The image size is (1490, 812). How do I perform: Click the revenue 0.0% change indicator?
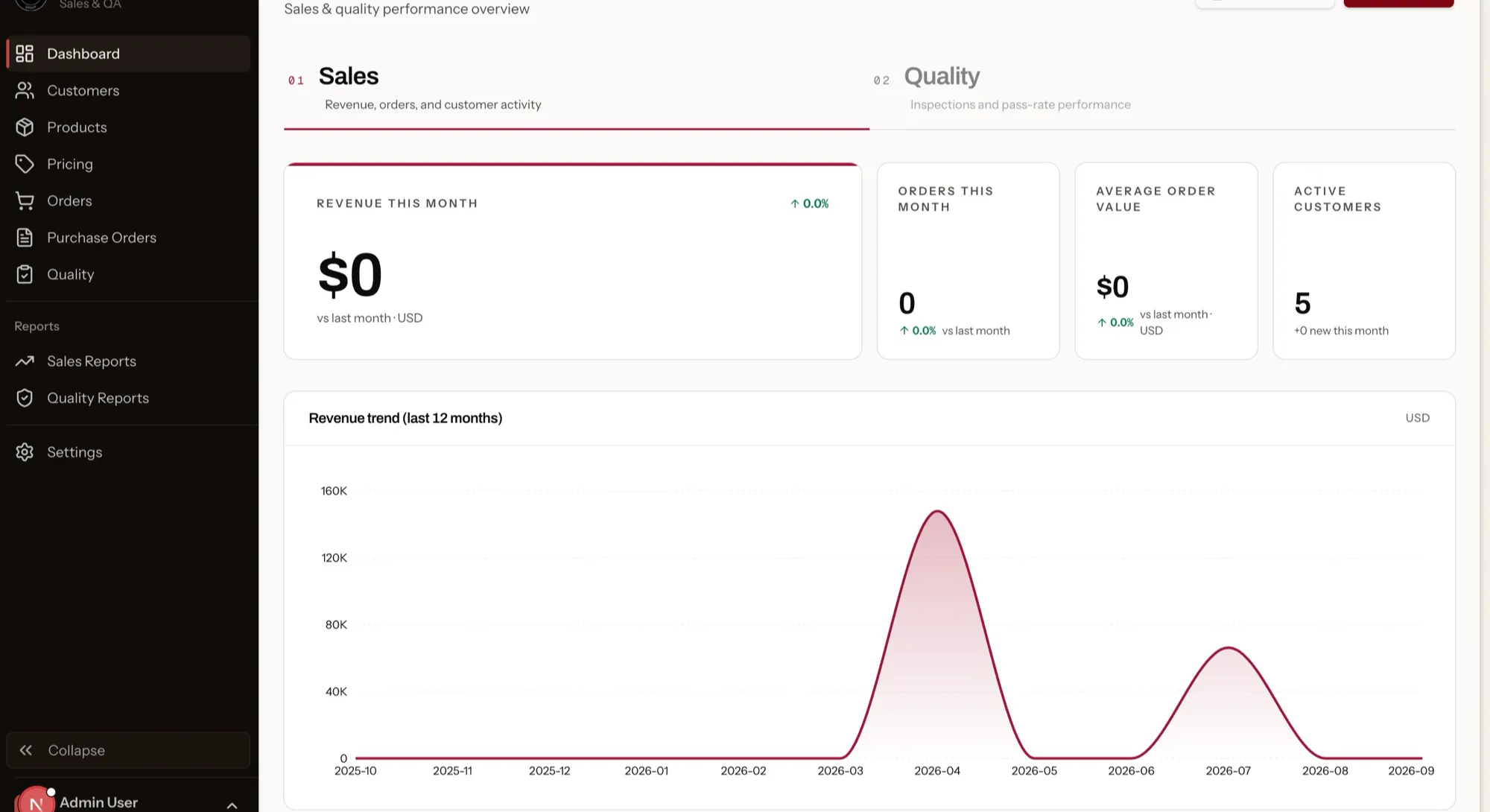point(809,203)
